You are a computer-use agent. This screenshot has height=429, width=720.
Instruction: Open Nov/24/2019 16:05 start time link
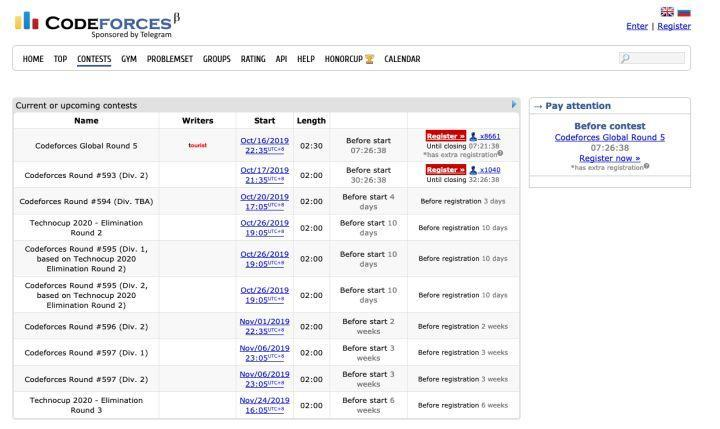point(264,405)
